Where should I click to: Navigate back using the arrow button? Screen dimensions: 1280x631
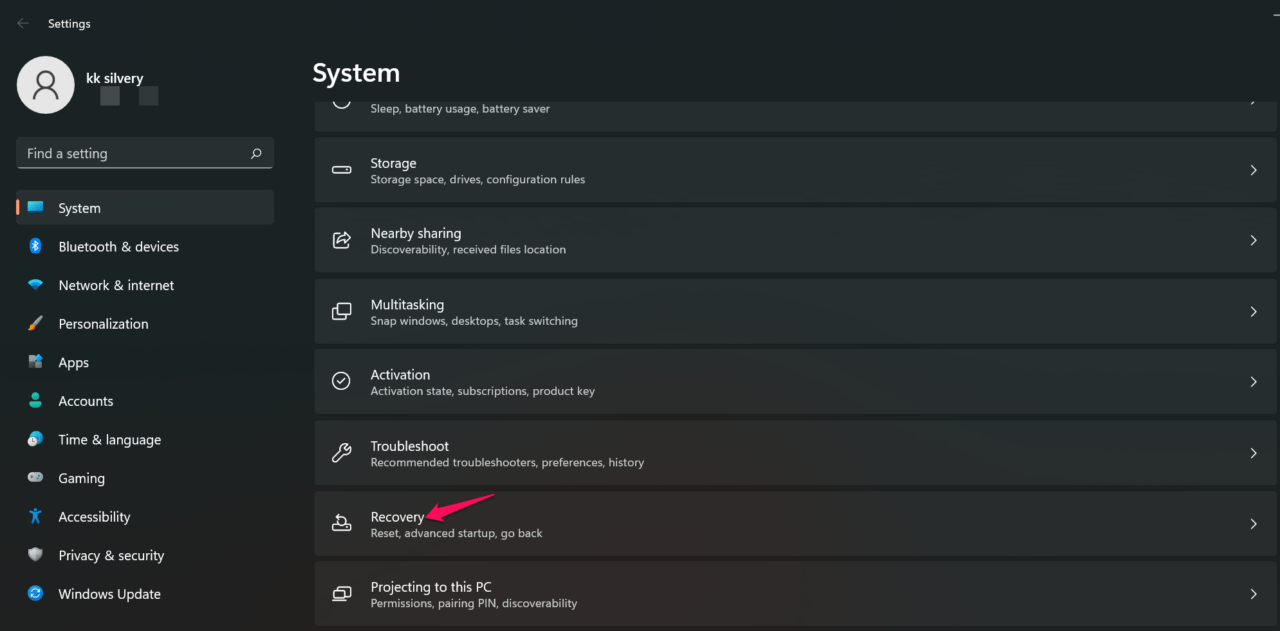coord(22,22)
